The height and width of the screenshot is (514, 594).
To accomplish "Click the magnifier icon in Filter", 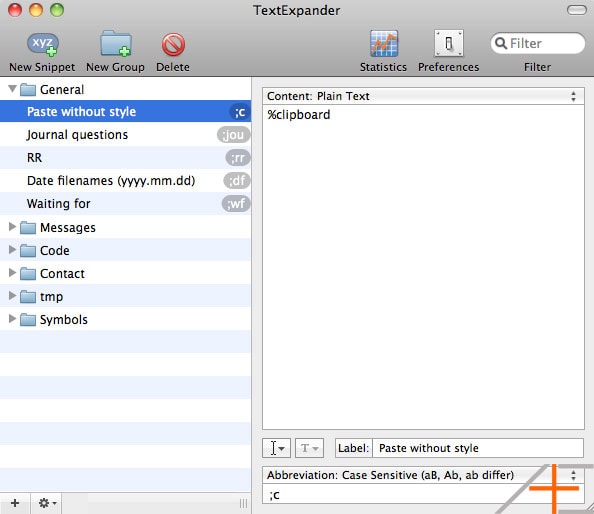I will click(501, 43).
